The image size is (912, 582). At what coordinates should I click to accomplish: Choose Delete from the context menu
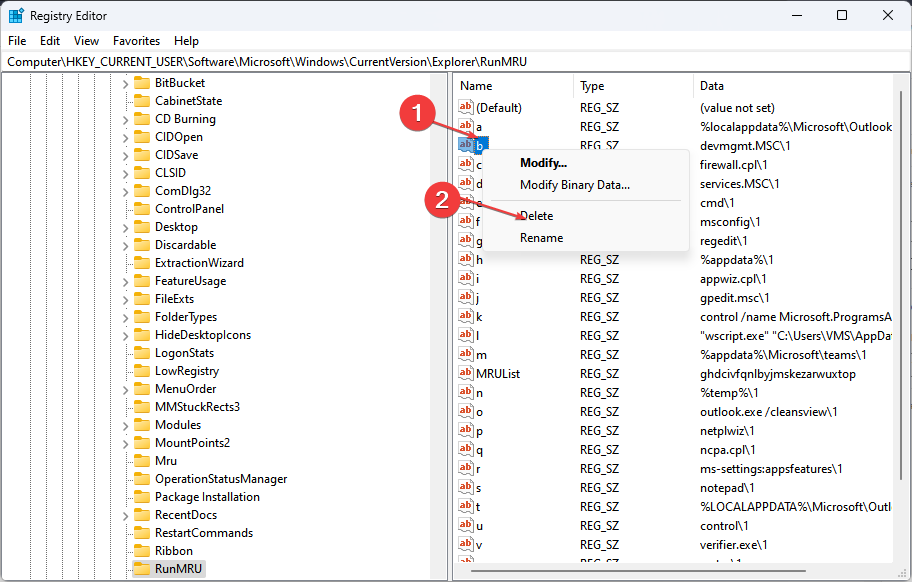[537, 216]
